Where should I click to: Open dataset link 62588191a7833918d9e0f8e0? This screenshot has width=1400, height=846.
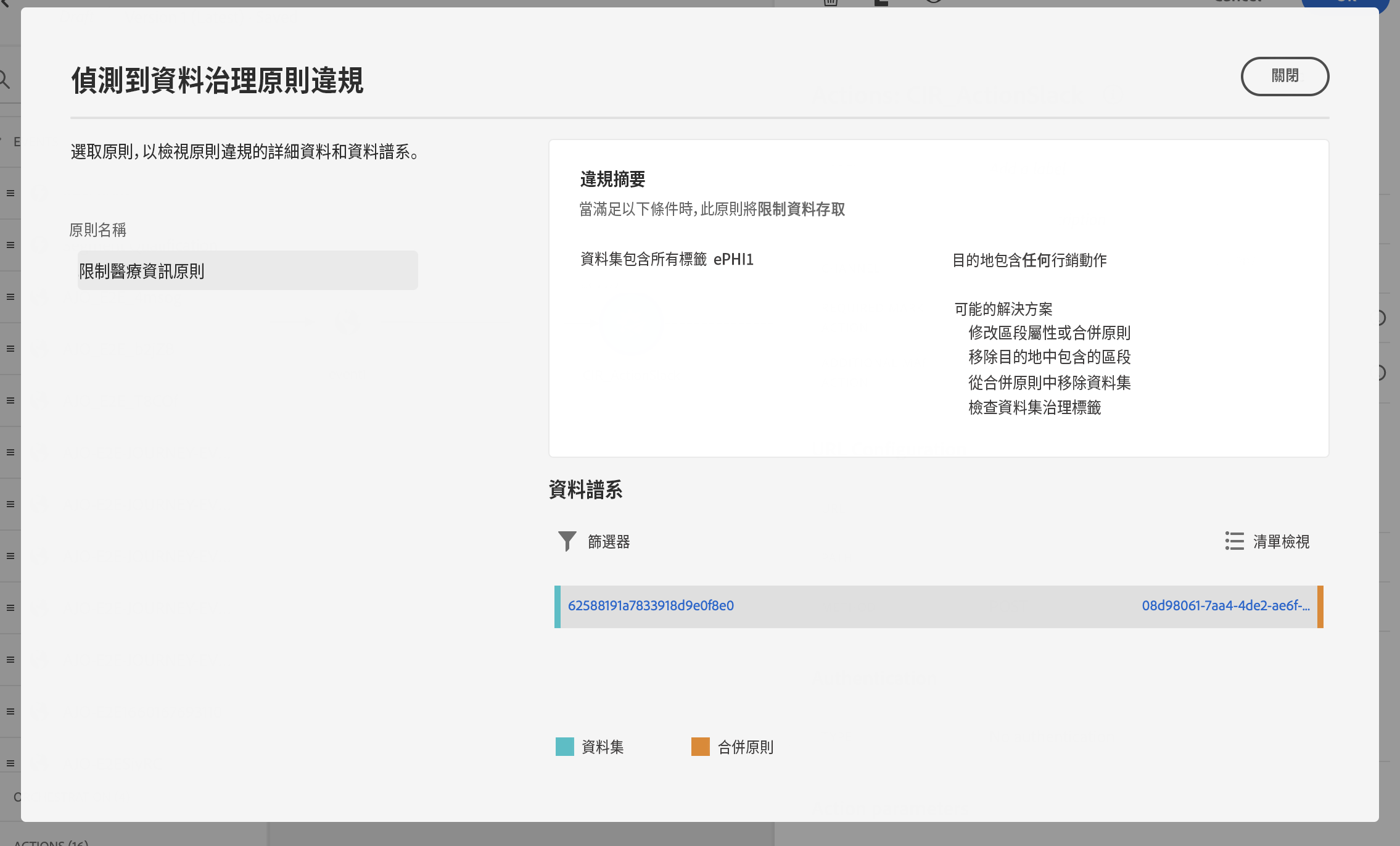point(651,606)
